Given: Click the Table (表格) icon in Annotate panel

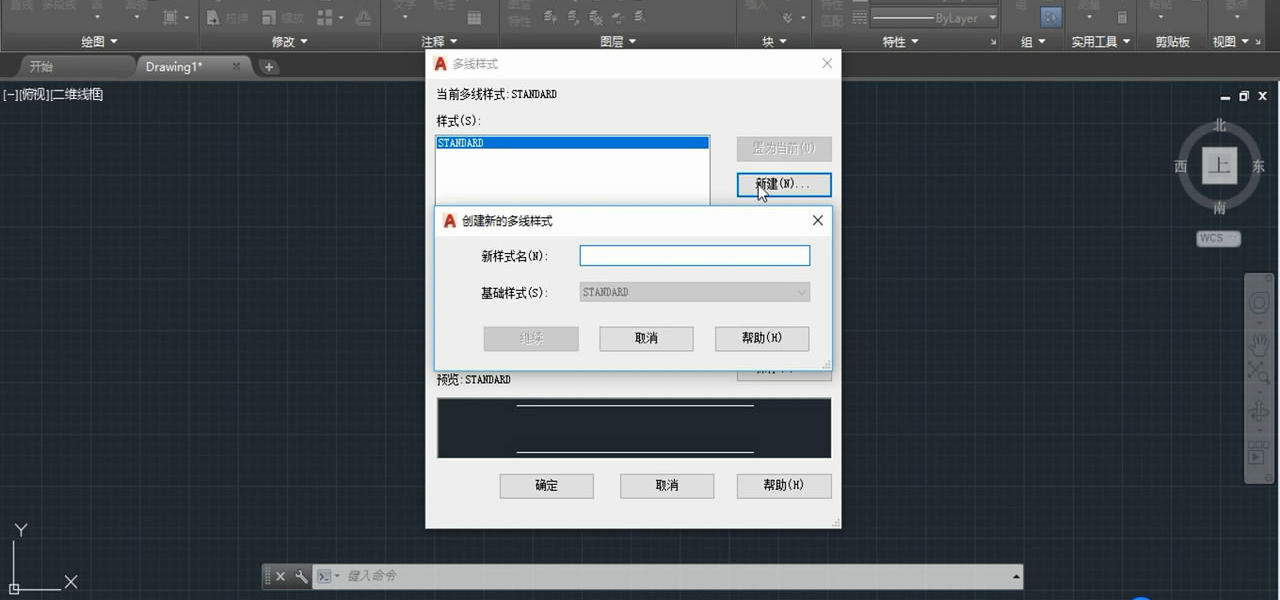Looking at the screenshot, I should coord(474,19).
